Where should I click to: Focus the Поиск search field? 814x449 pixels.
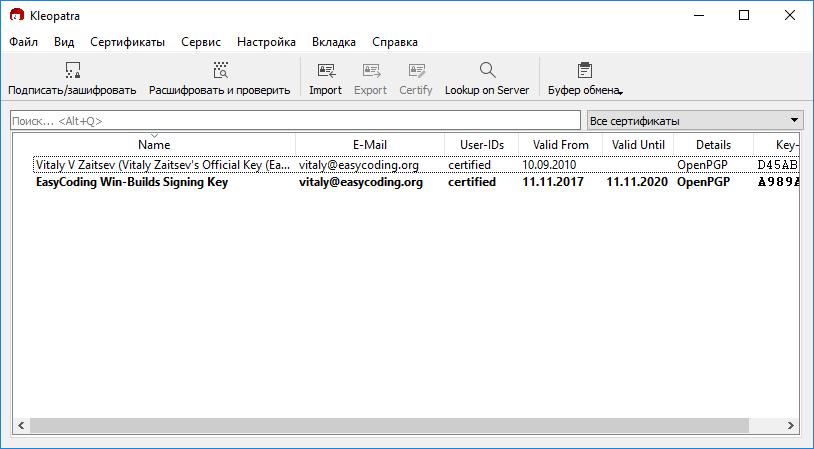tap(295, 120)
